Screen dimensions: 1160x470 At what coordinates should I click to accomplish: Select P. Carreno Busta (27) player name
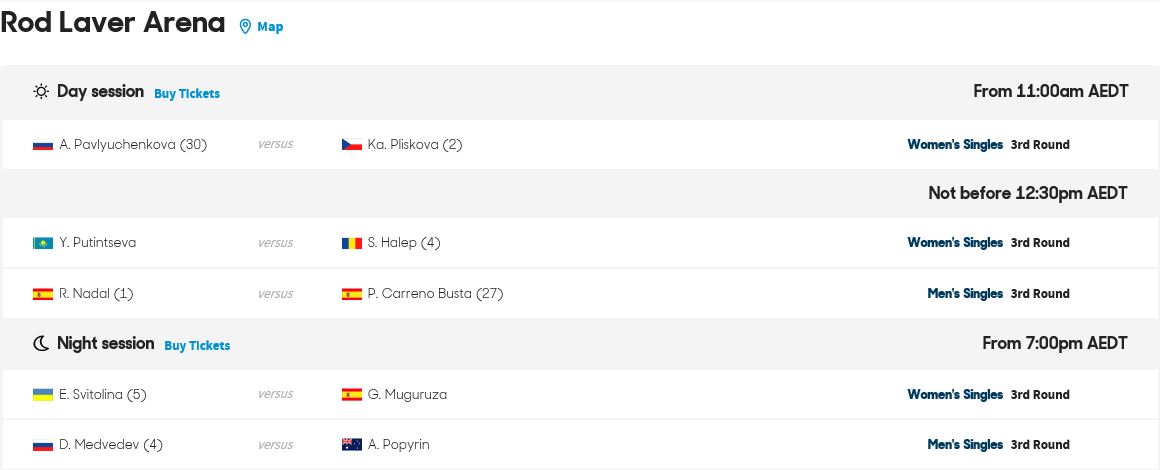pos(435,294)
